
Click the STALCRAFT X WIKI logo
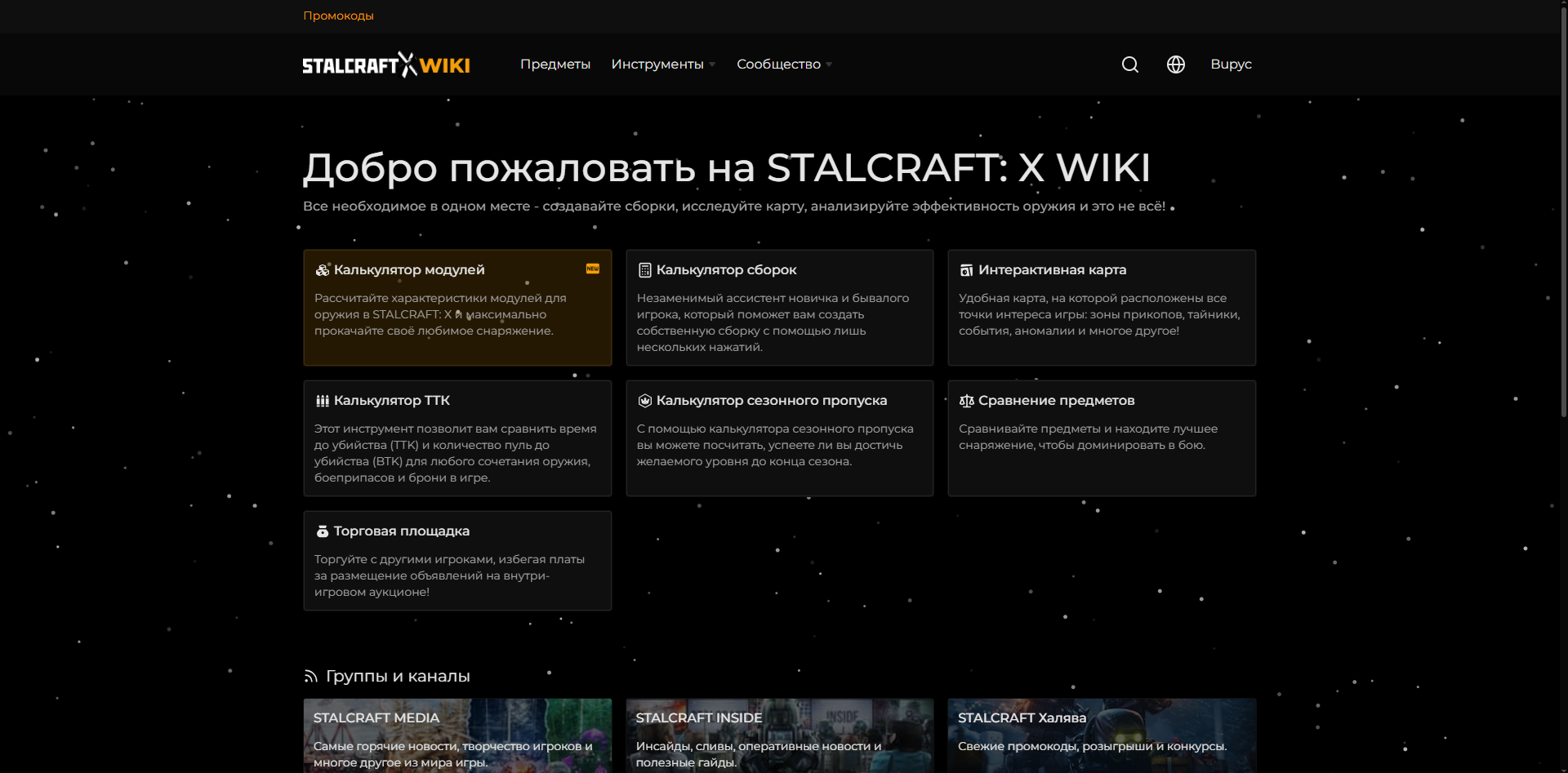click(385, 64)
